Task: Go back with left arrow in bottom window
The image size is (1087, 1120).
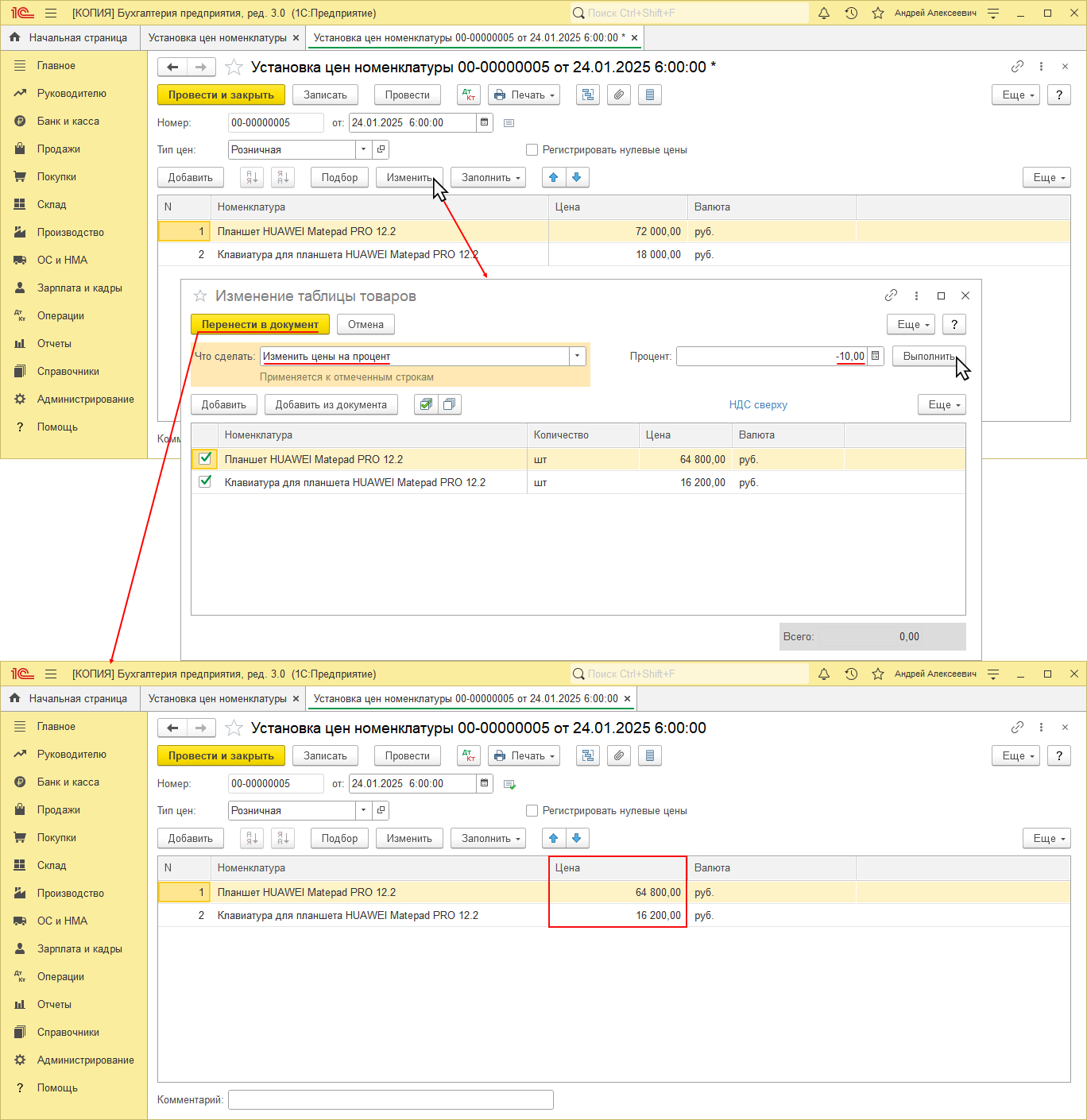Action: (172, 728)
